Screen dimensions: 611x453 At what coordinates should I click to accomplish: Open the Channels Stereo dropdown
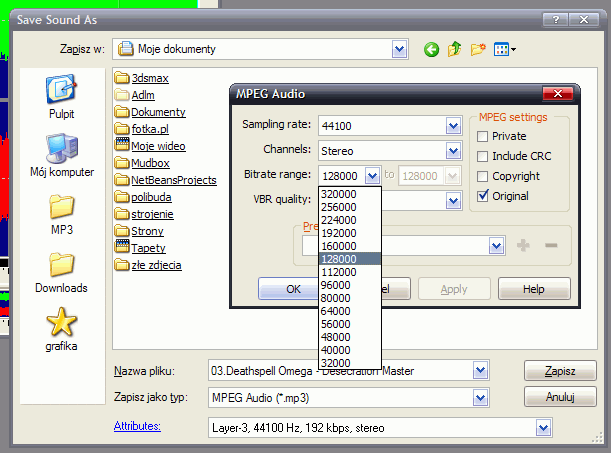pyautogui.click(x=452, y=151)
